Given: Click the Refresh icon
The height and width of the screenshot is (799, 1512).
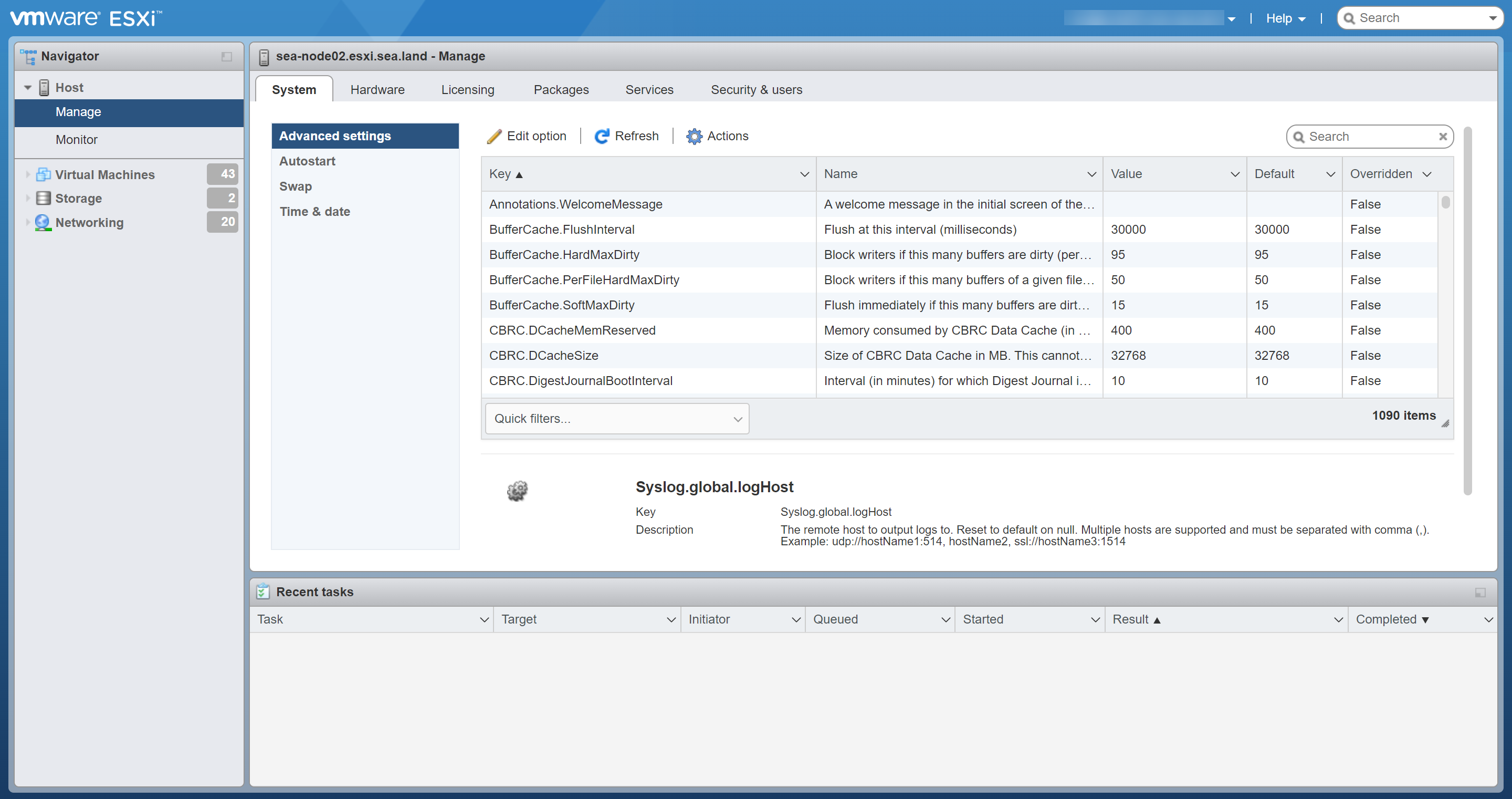Looking at the screenshot, I should 602,136.
